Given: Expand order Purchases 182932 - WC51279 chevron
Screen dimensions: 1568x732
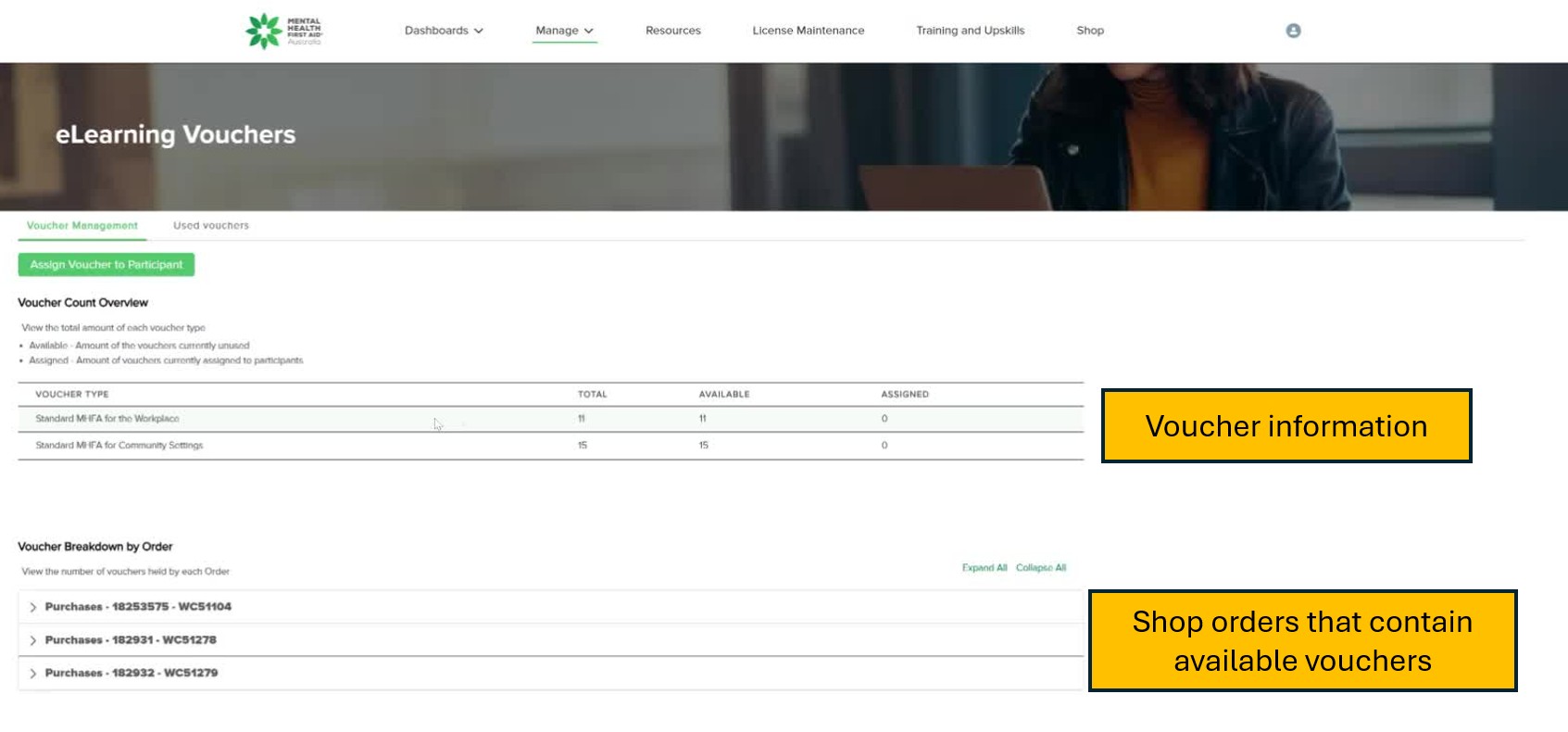Looking at the screenshot, I should pos(33,674).
